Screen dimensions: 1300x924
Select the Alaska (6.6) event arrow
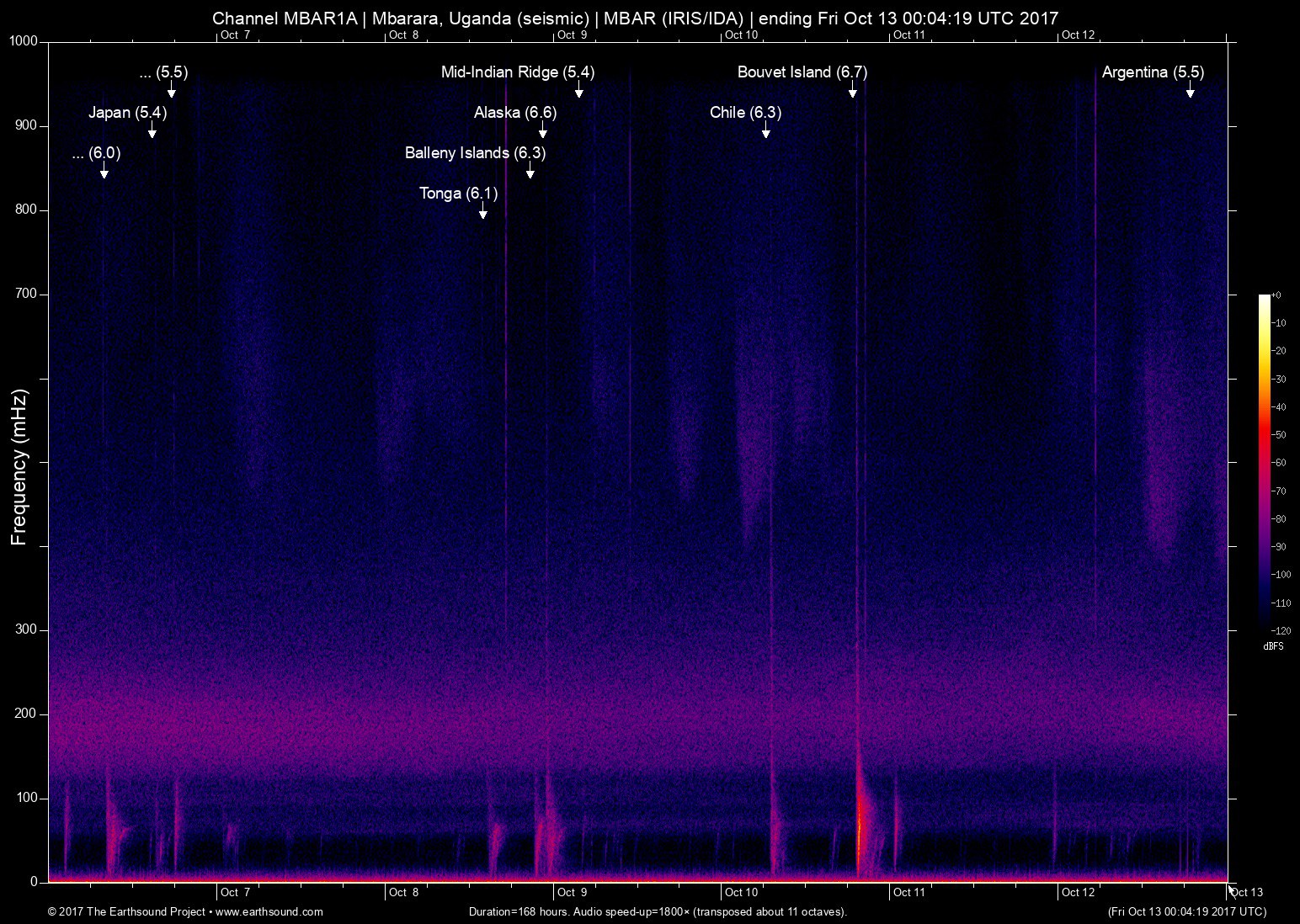point(542,131)
